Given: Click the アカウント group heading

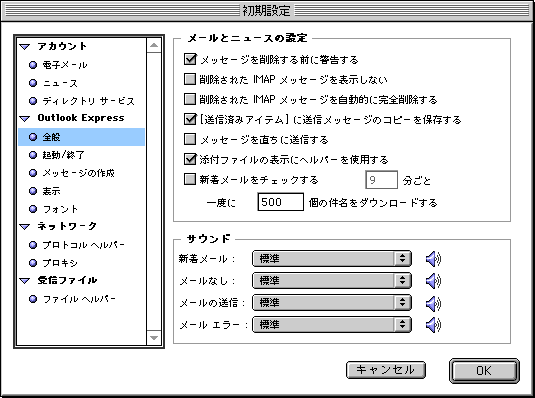Looking at the screenshot, I should tap(62, 46).
